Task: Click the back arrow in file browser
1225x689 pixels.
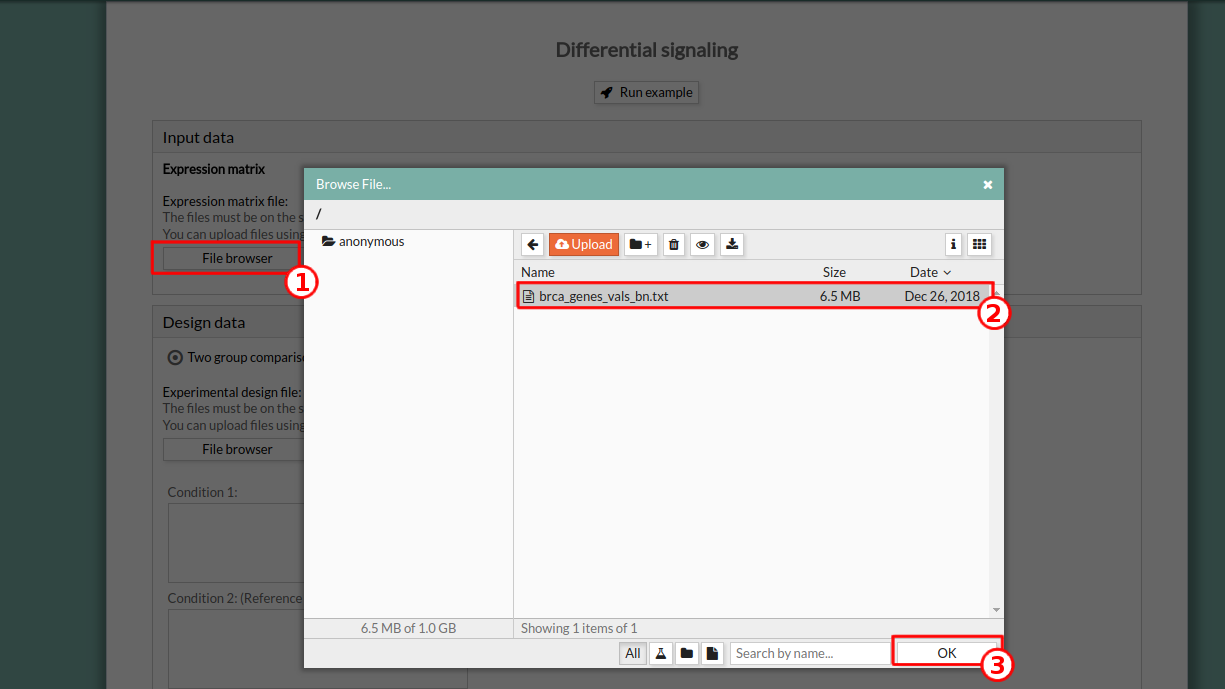Action: point(533,244)
